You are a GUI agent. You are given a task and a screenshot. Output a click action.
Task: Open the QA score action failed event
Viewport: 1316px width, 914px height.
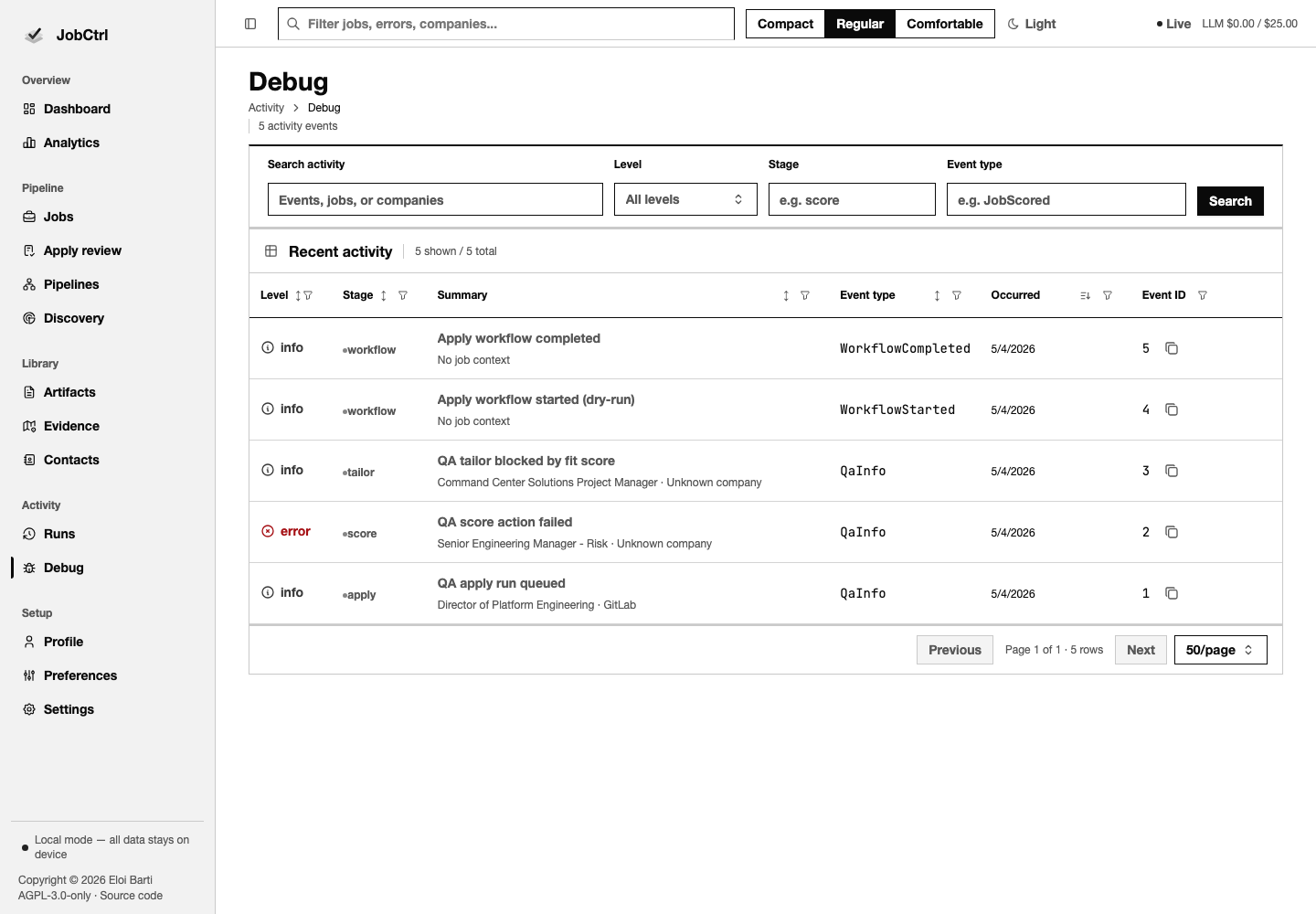(x=504, y=522)
